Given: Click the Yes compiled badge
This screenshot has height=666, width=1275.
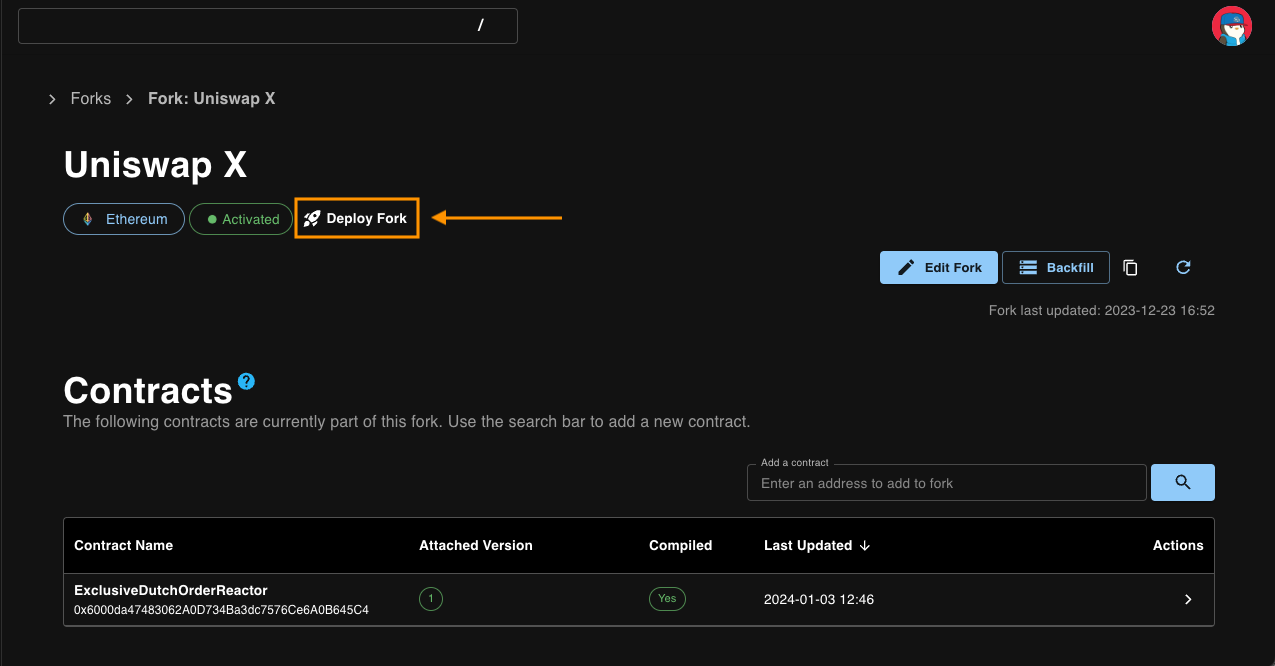Looking at the screenshot, I should pos(667,599).
